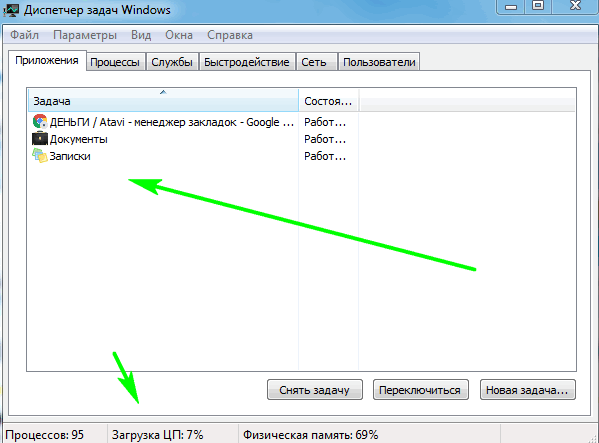Click the Переключиться button
The height and width of the screenshot is (443, 599).
point(421,390)
